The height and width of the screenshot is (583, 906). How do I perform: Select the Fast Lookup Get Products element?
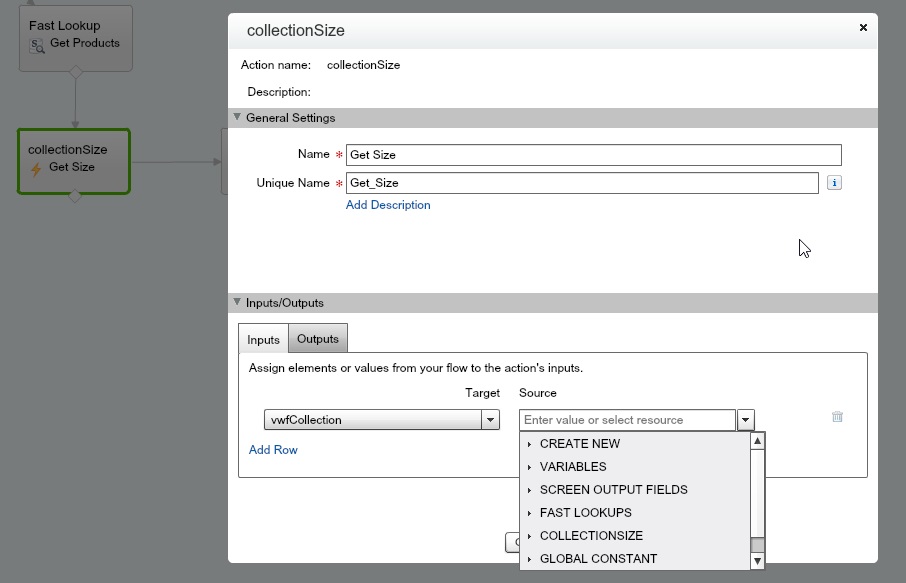coord(75,36)
